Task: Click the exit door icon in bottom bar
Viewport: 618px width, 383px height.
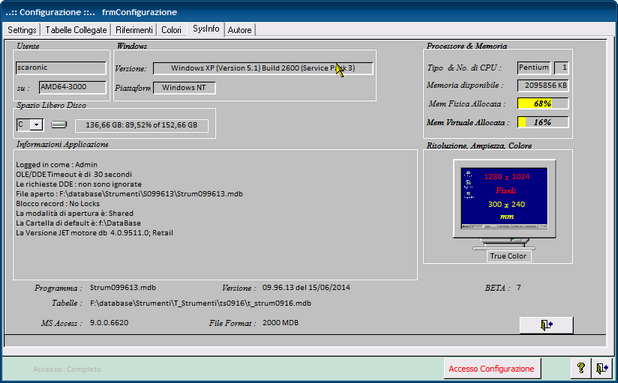Action: pos(602,368)
